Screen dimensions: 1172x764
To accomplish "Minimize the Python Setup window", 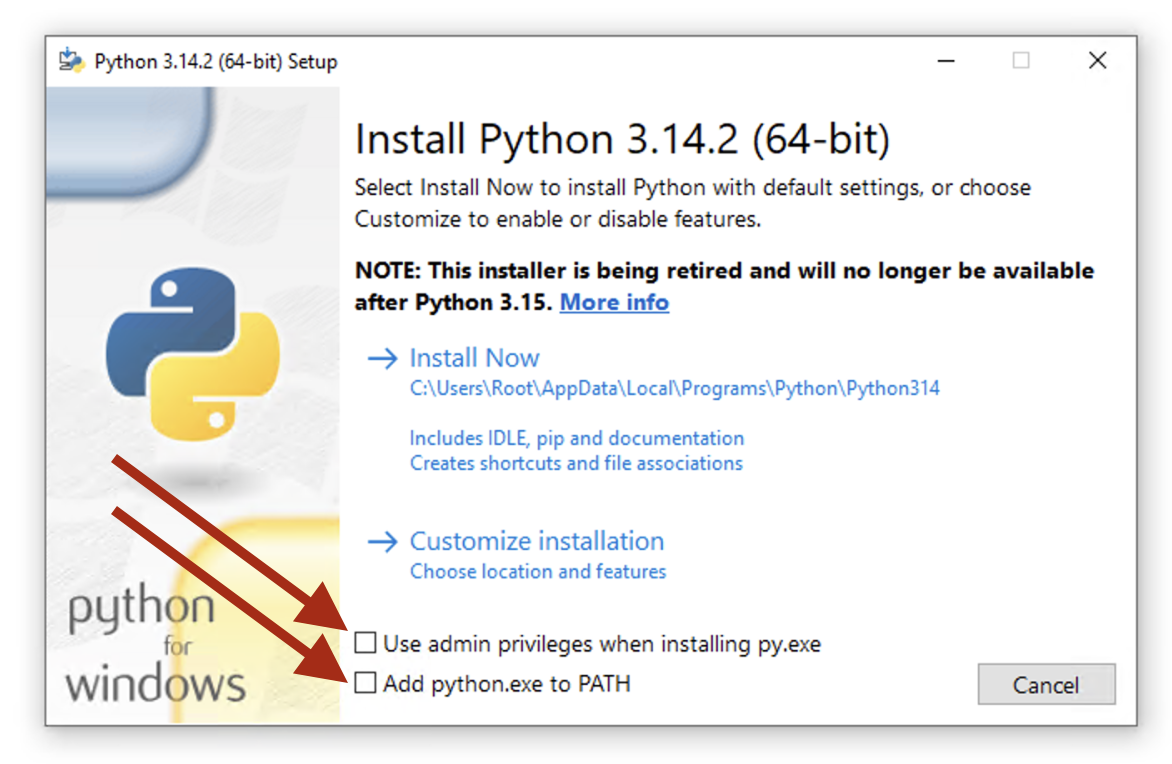I will pos(946,61).
